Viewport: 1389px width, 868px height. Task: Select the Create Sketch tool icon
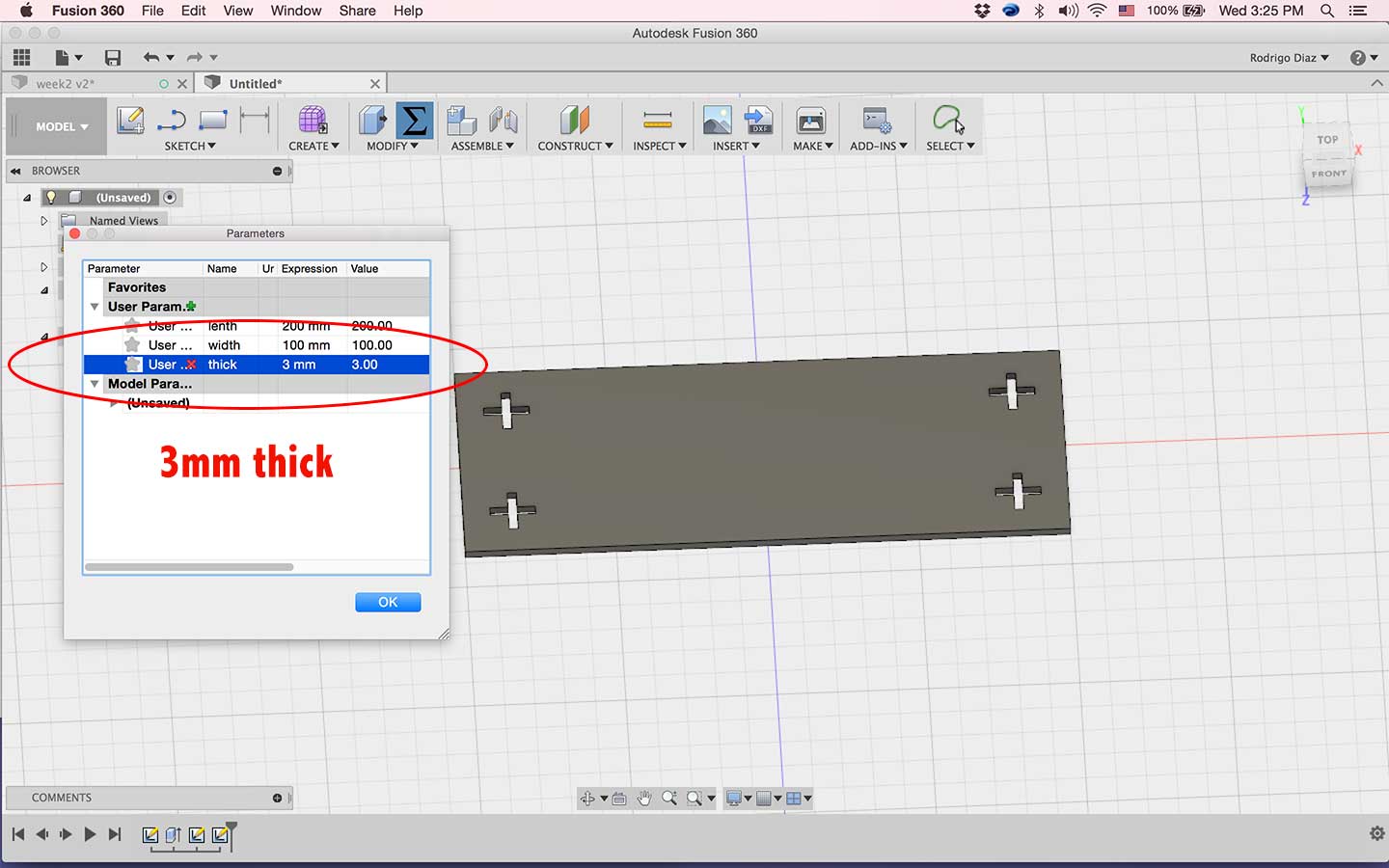tap(130, 121)
